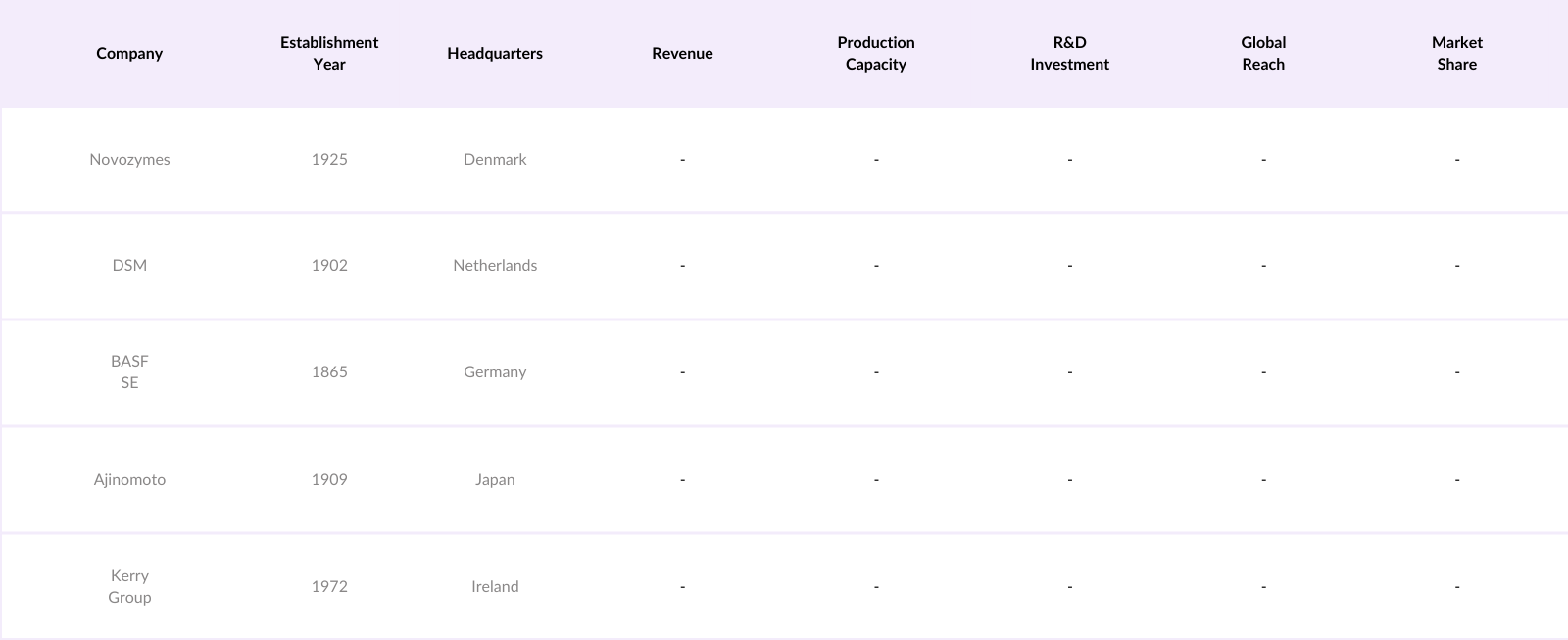The height and width of the screenshot is (640, 1568).
Task: Click the Global Reach dash in BASF SE row
Action: [x=1263, y=371]
